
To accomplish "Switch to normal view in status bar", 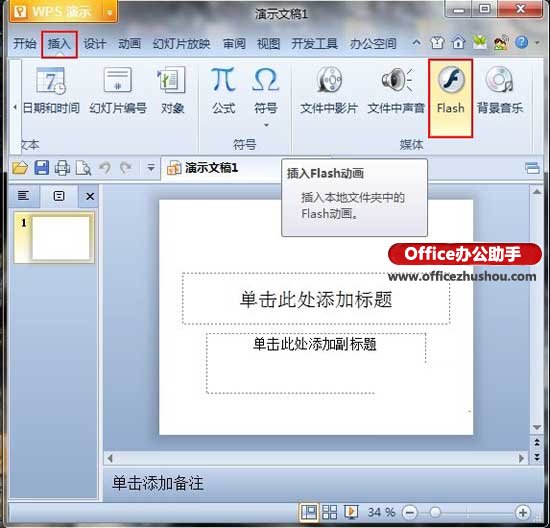I will [309, 512].
